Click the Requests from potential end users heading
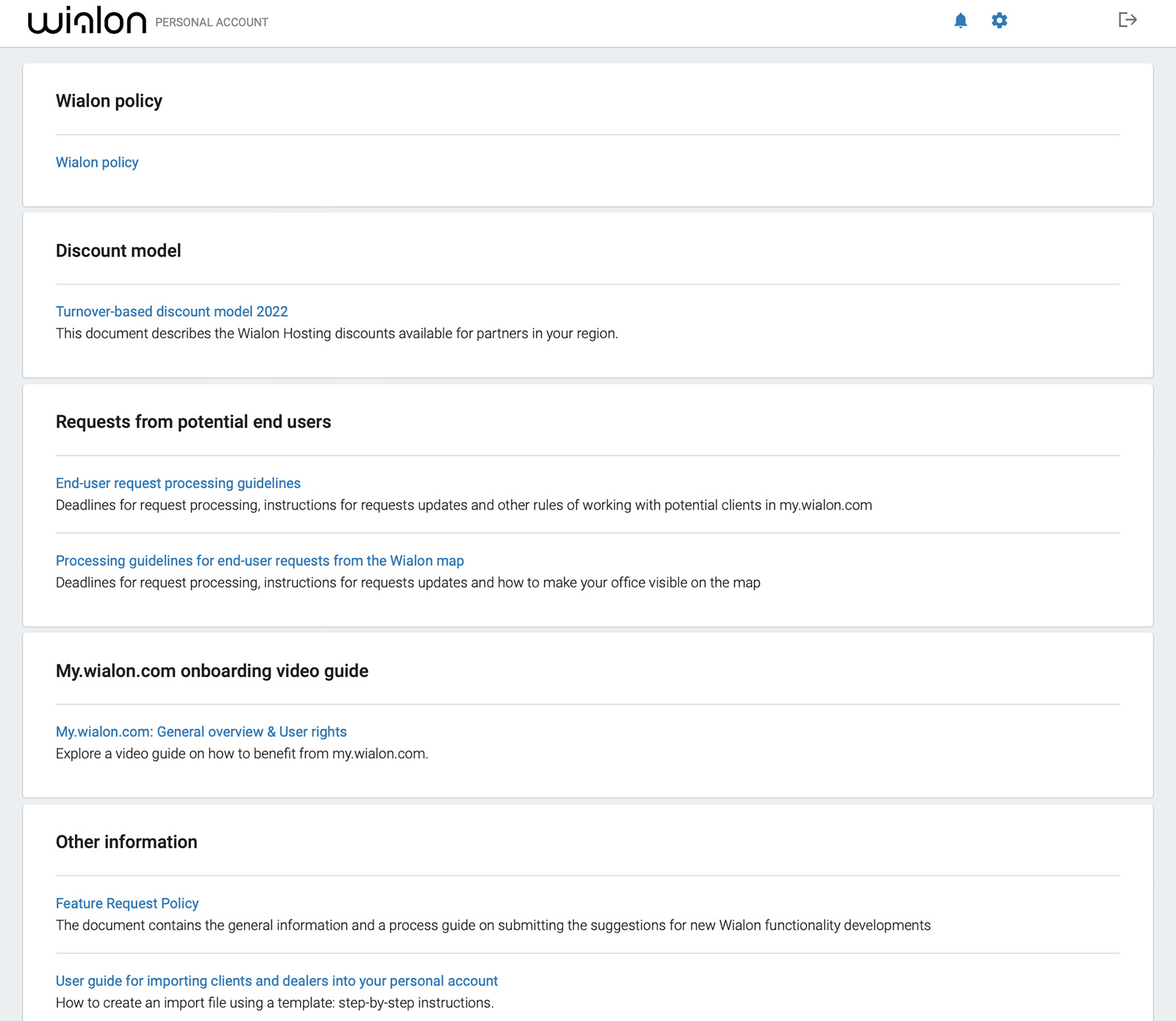The width and height of the screenshot is (1176, 1021). pos(193,421)
